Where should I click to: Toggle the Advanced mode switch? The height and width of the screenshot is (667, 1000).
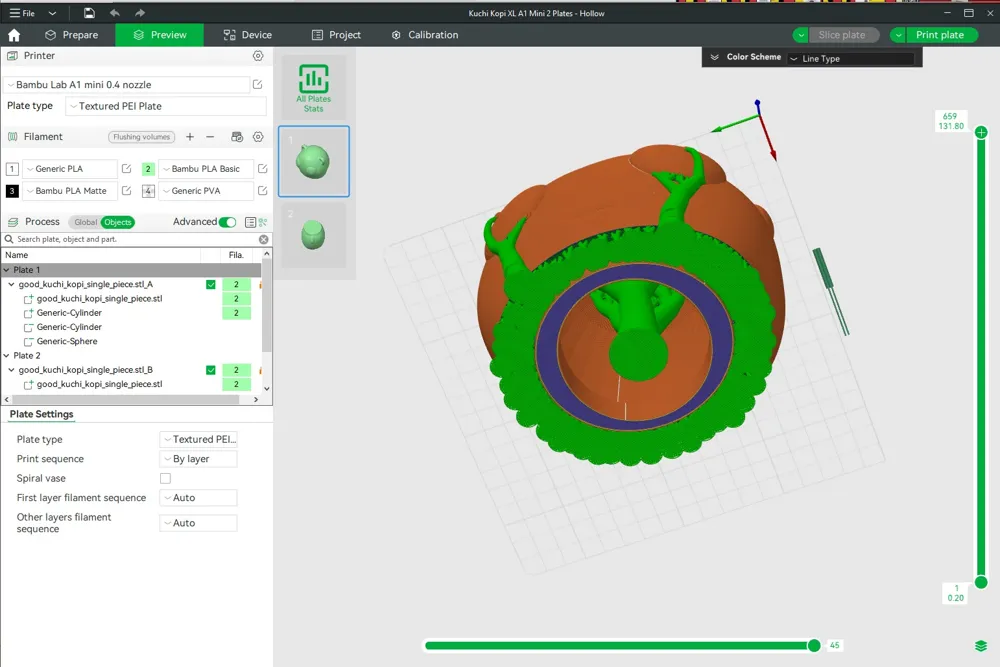point(227,222)
